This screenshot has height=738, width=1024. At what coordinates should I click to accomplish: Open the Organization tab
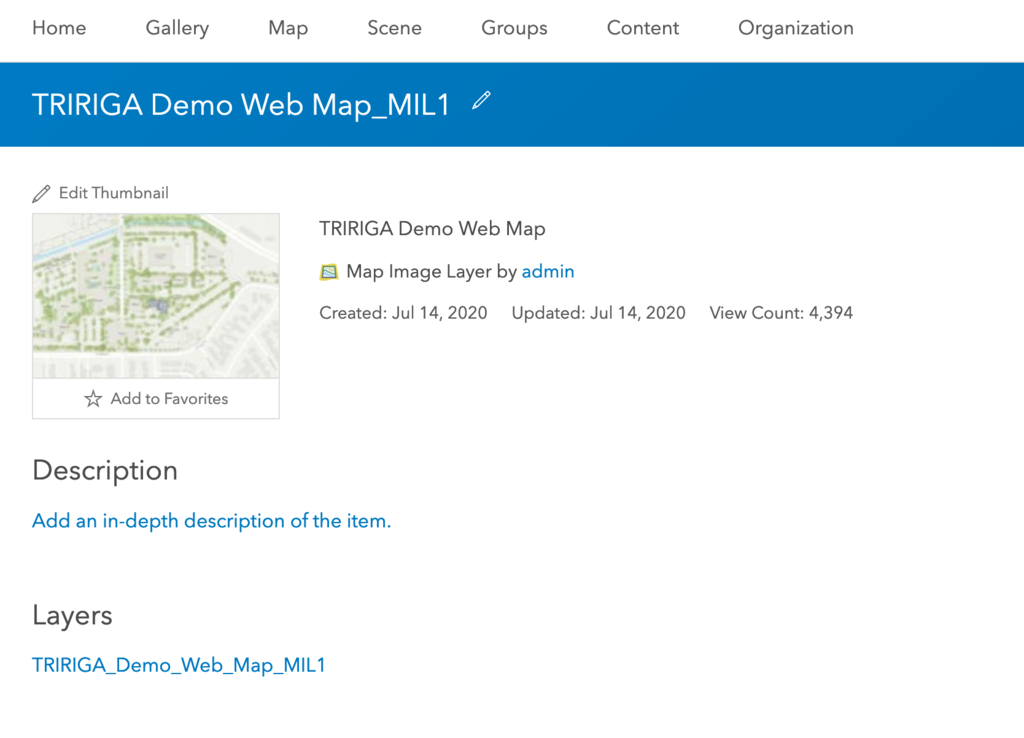pos(796,28)
